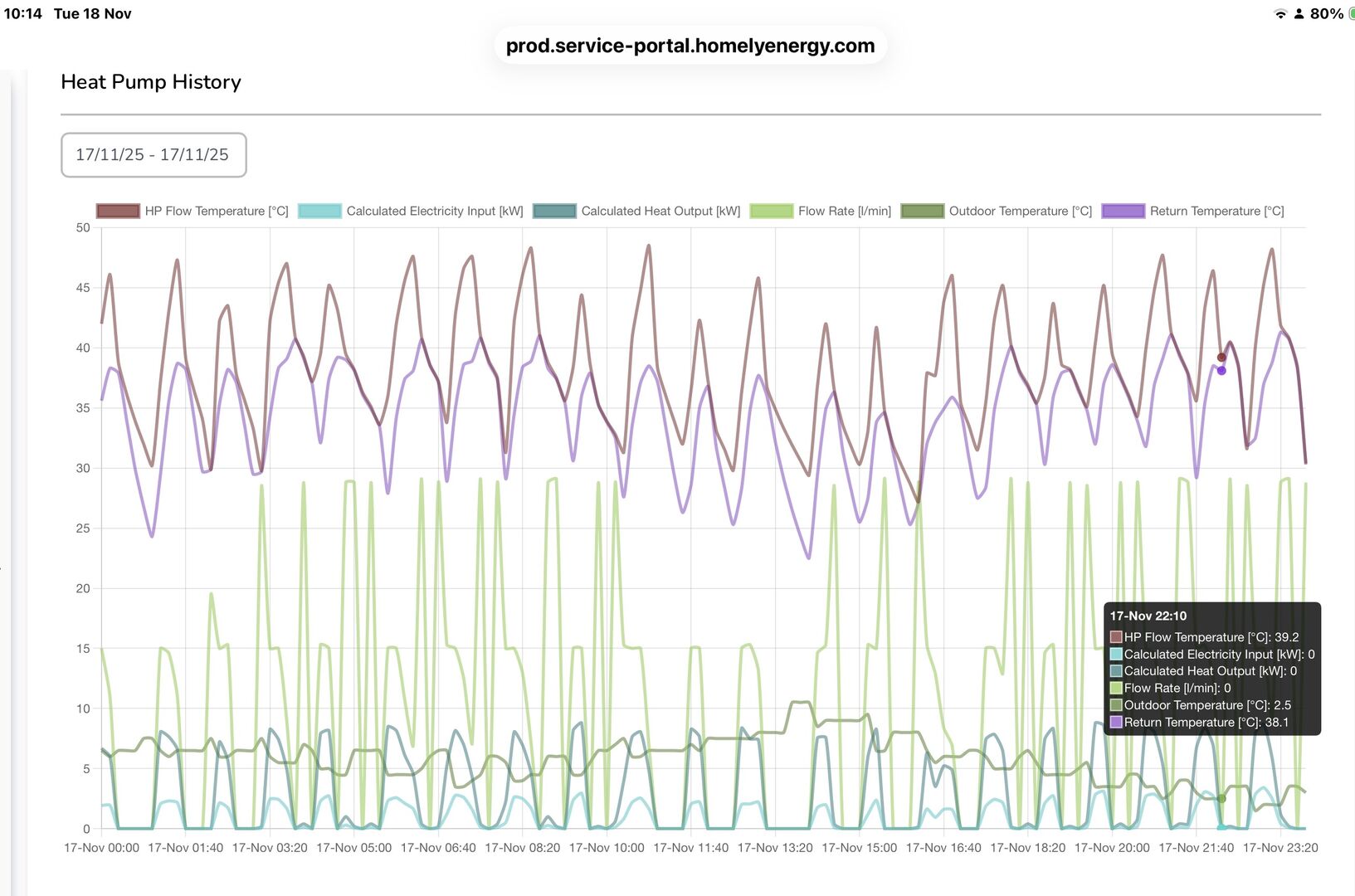Click the Heat Pump History heading
The image size is (1355, 896).
pos(151,82)
